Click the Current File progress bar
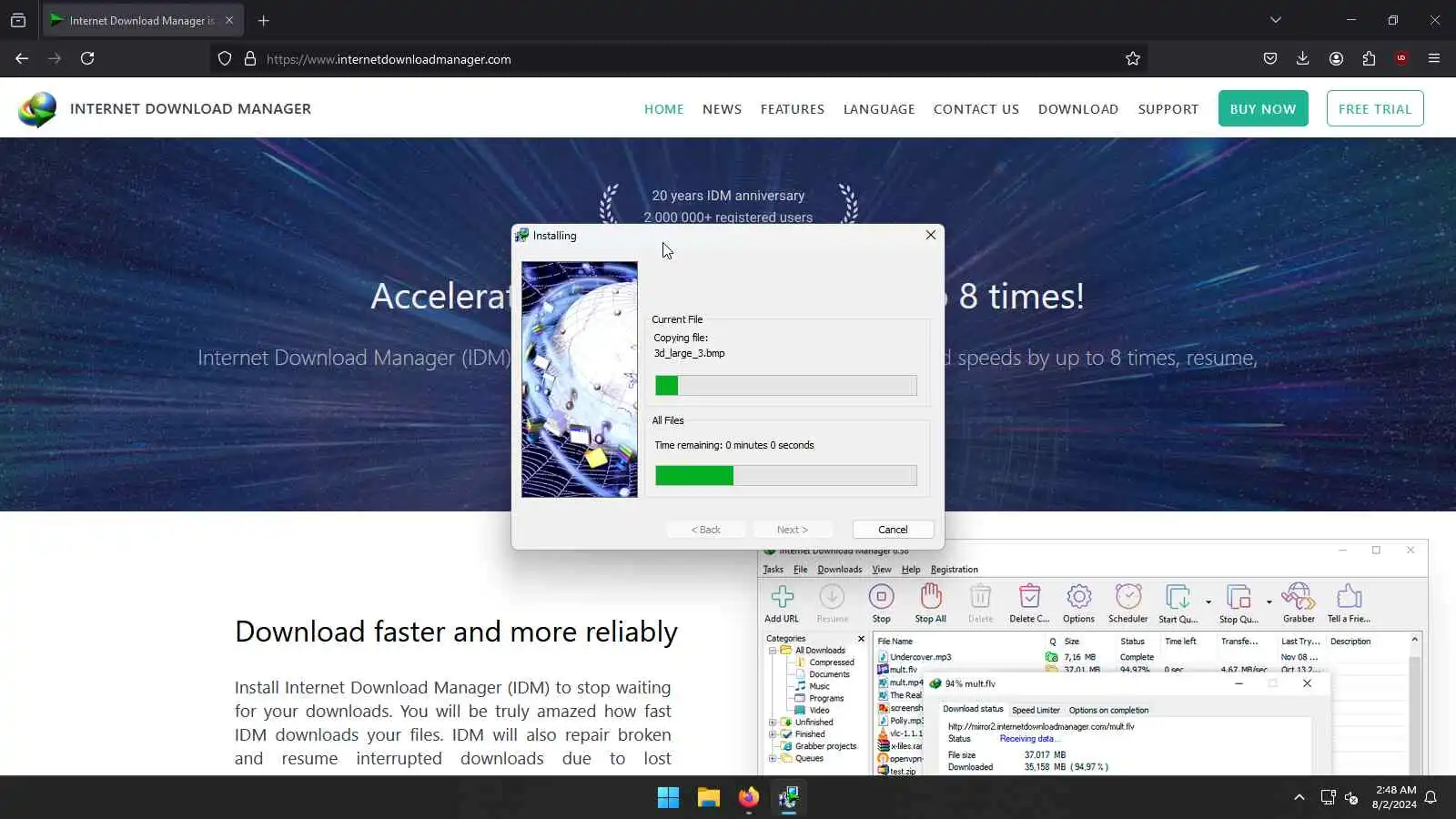 786,386
